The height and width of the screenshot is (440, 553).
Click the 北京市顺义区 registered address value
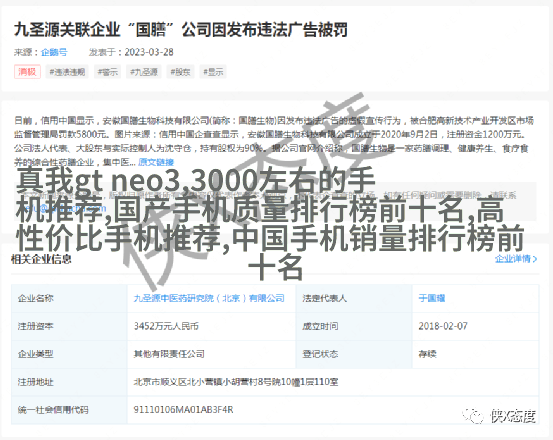pos(236,382)
